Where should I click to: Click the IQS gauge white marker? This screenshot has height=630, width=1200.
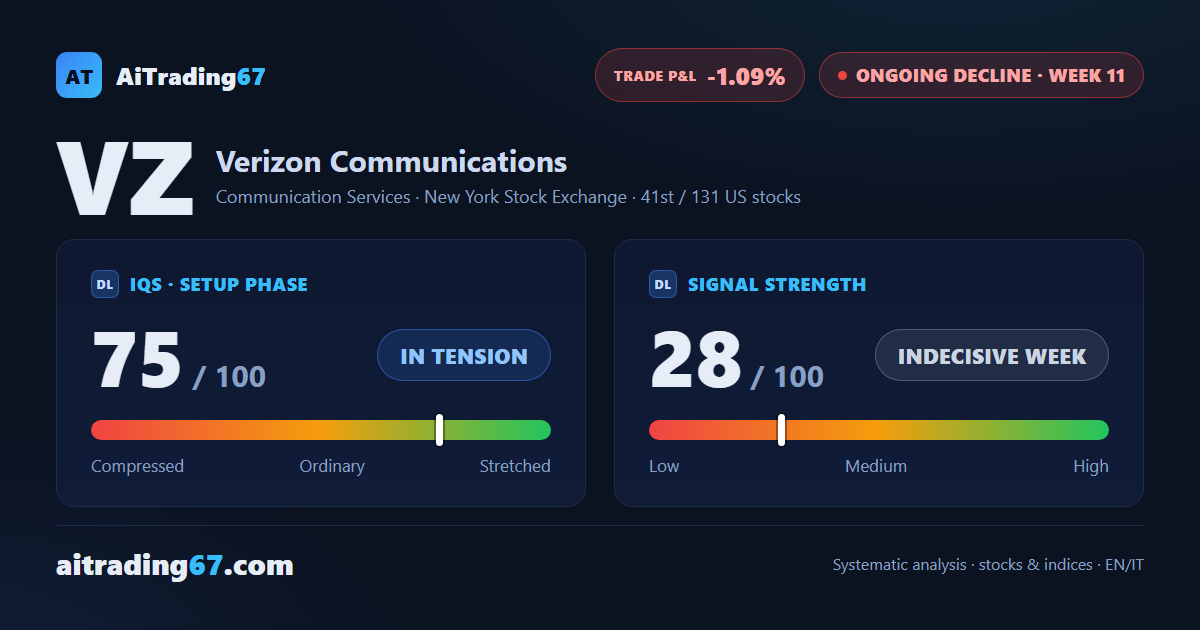point(440,430)
